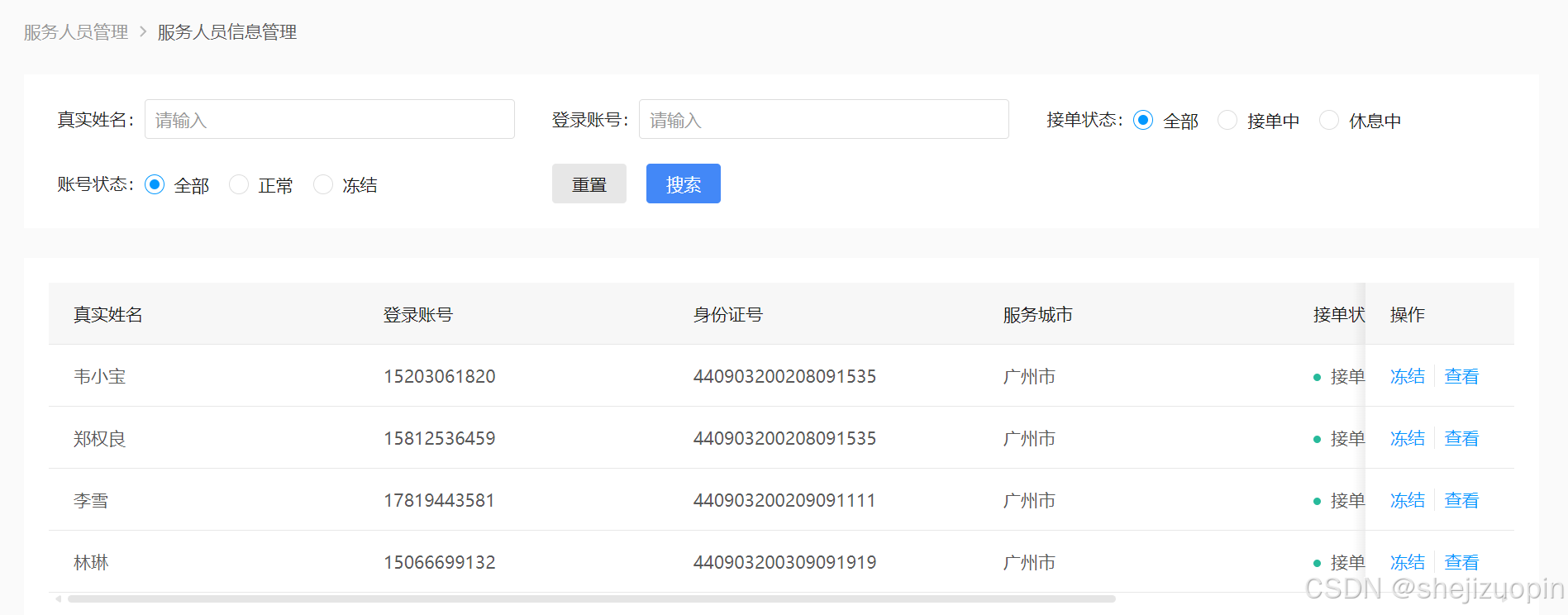Click the 登录账号 input field
This screenshot has width=1568, height=615.
[x=824, y=120]
